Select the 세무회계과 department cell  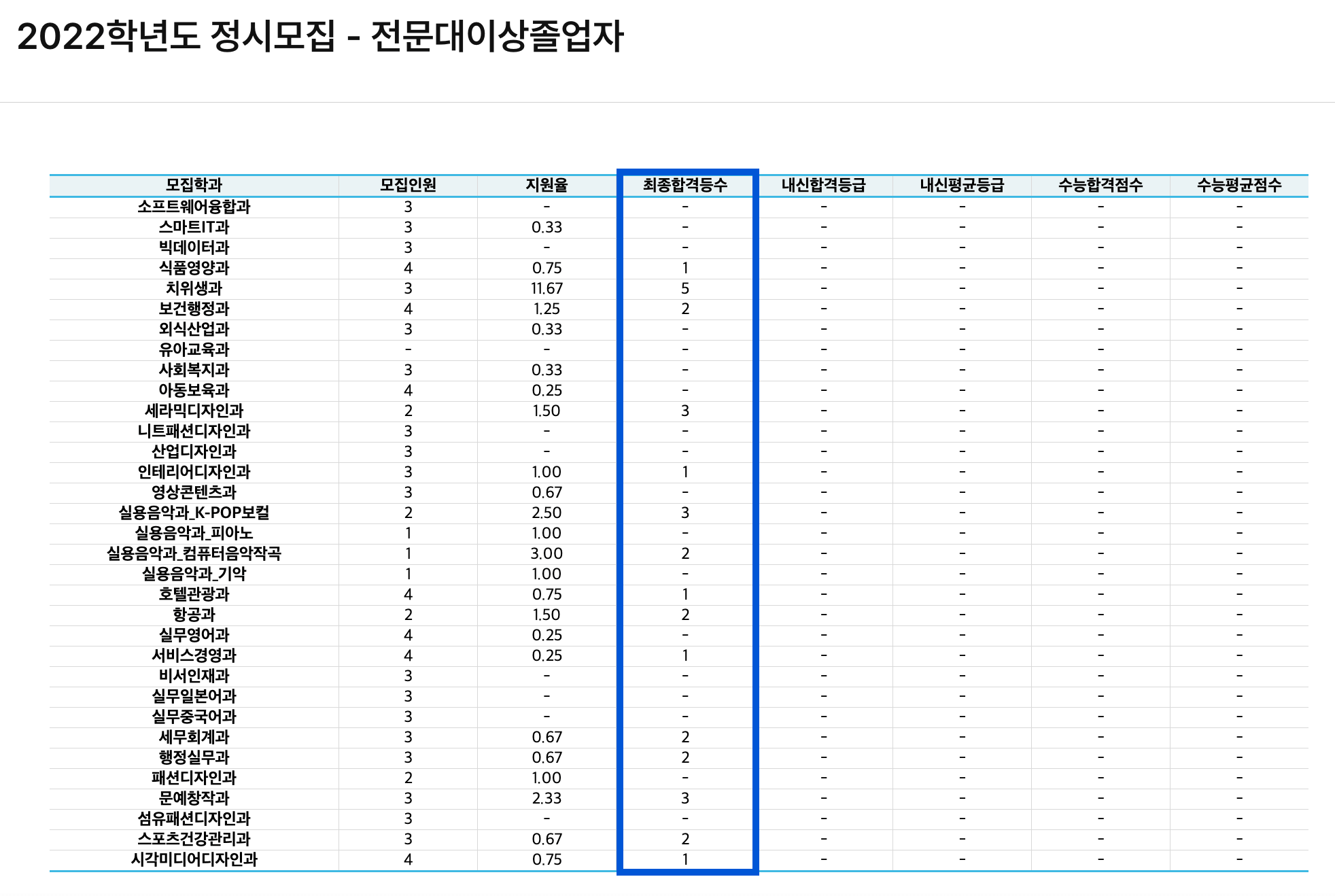coord(194,737)
